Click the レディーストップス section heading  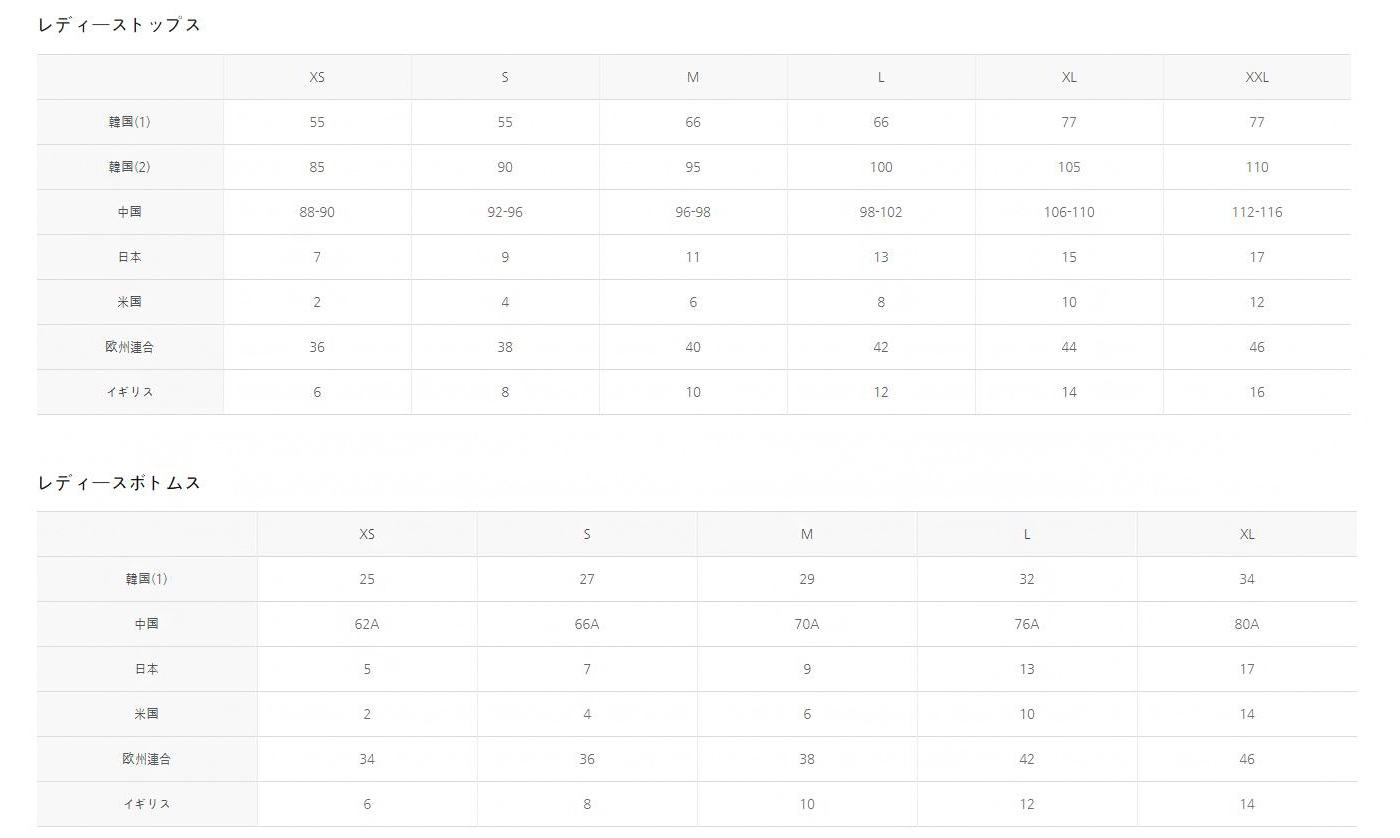pos(119,26)
